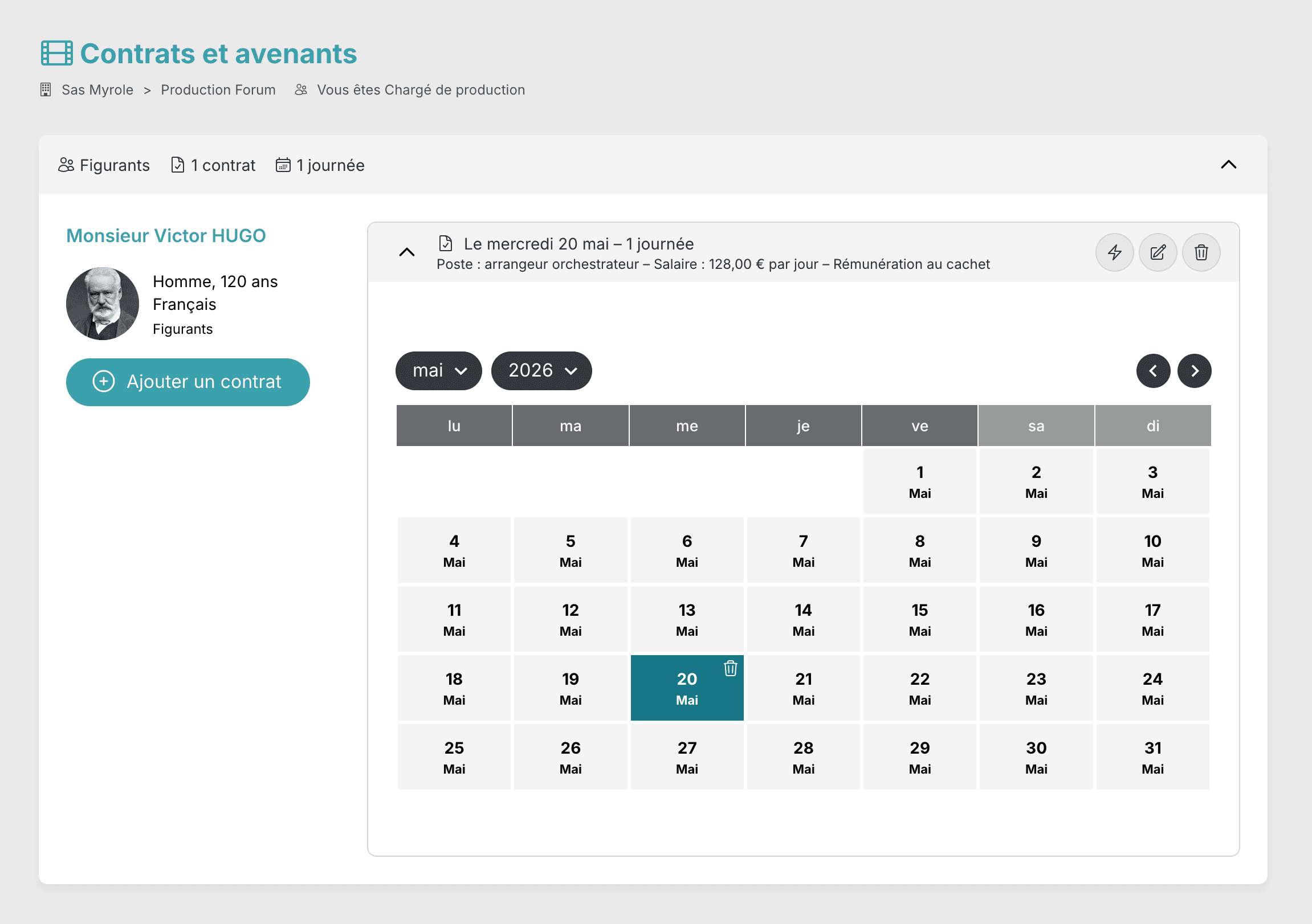Click the building icon next to Sas Myrole
Screen dimensions: 1312x924
point(46,89)
